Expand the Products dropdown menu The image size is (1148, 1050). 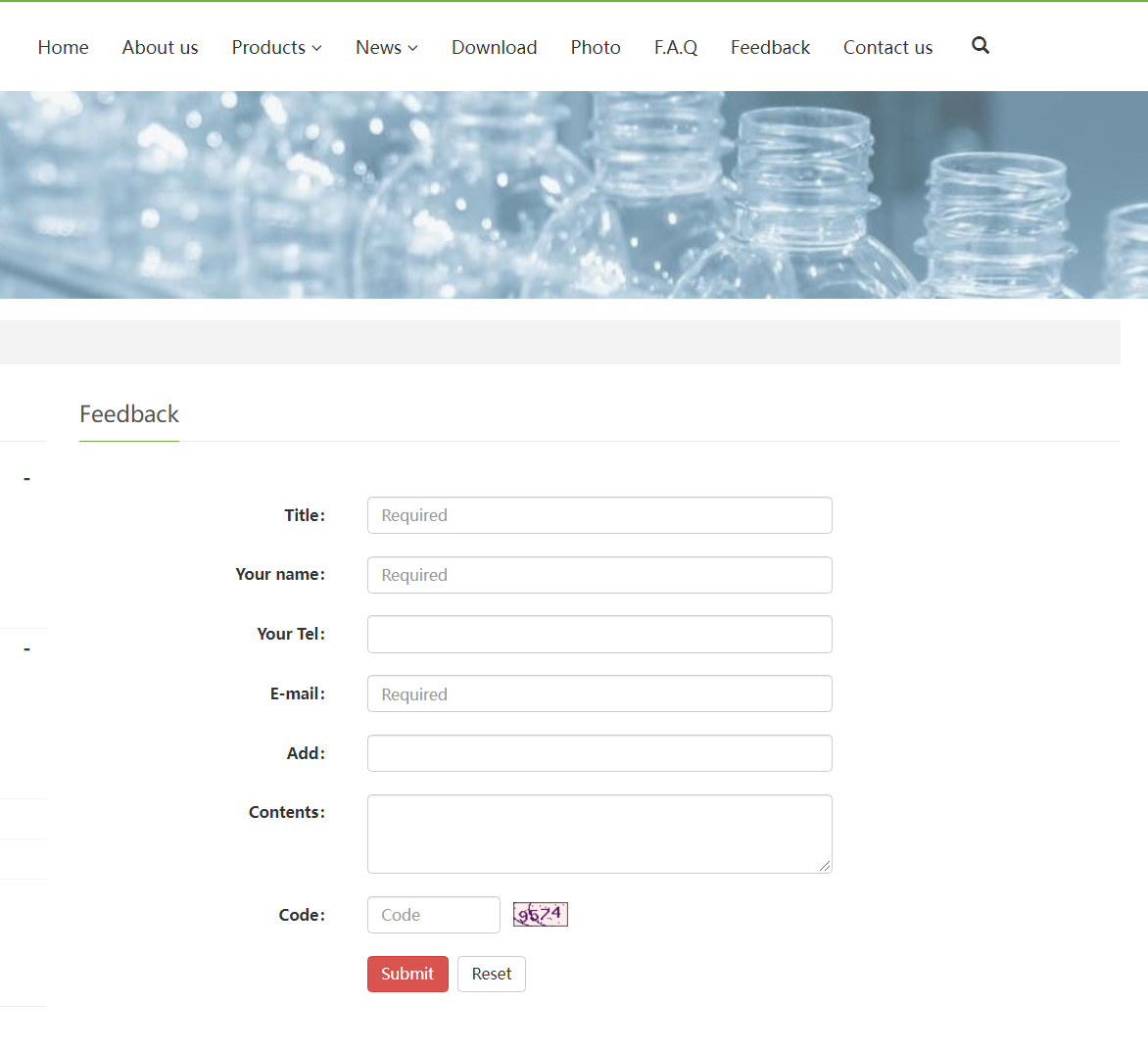tap(276, 47)
